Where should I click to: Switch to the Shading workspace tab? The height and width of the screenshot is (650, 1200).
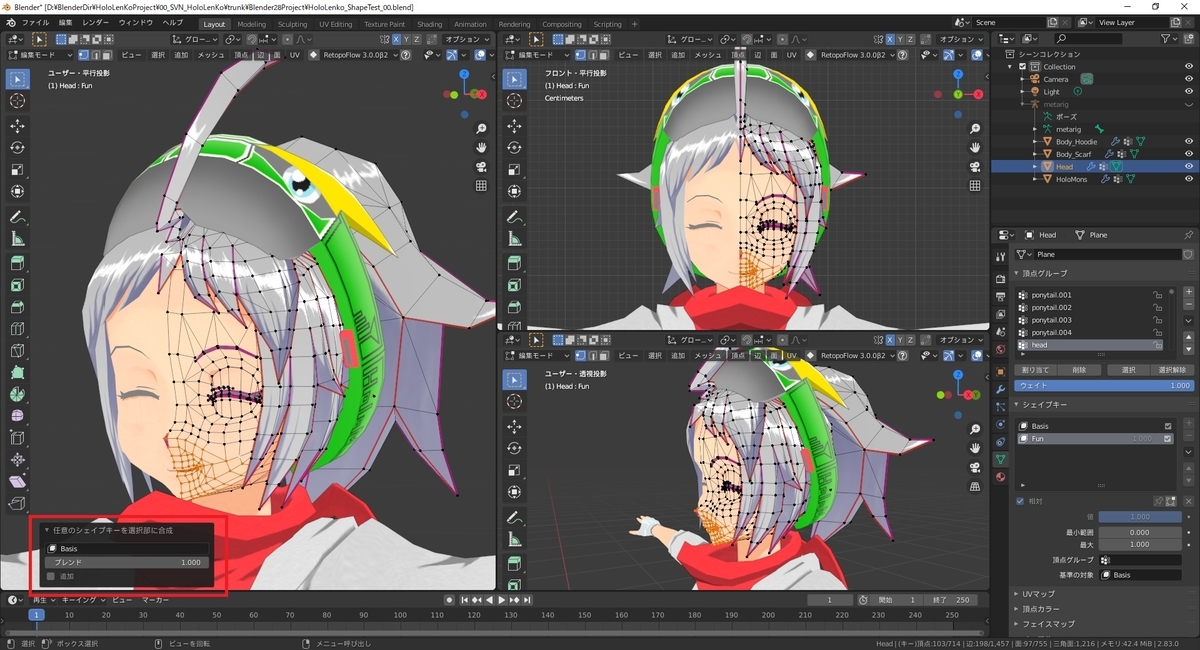point(430,24)
